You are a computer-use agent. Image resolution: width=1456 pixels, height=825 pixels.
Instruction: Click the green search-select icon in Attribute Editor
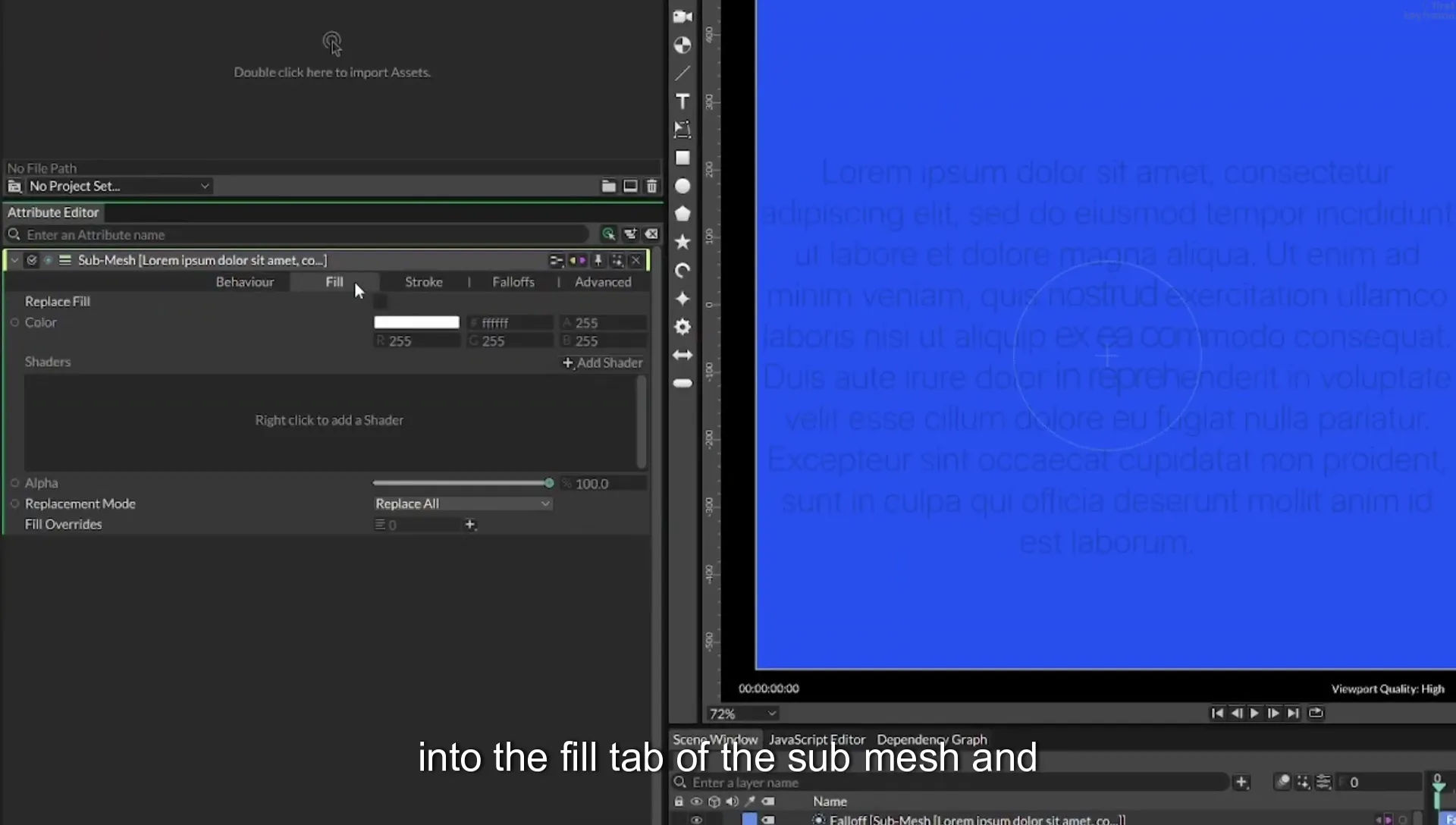[608, 234]
